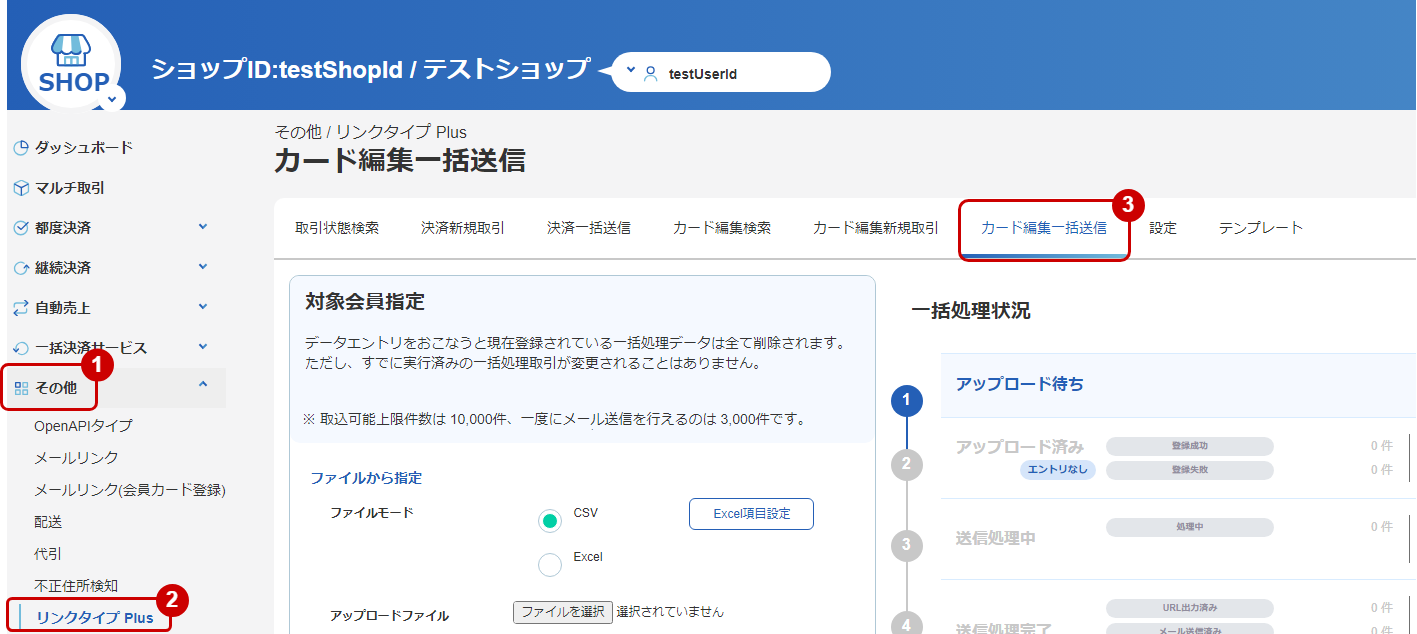Click the ファイルを選択 upload button

(563, 612)
